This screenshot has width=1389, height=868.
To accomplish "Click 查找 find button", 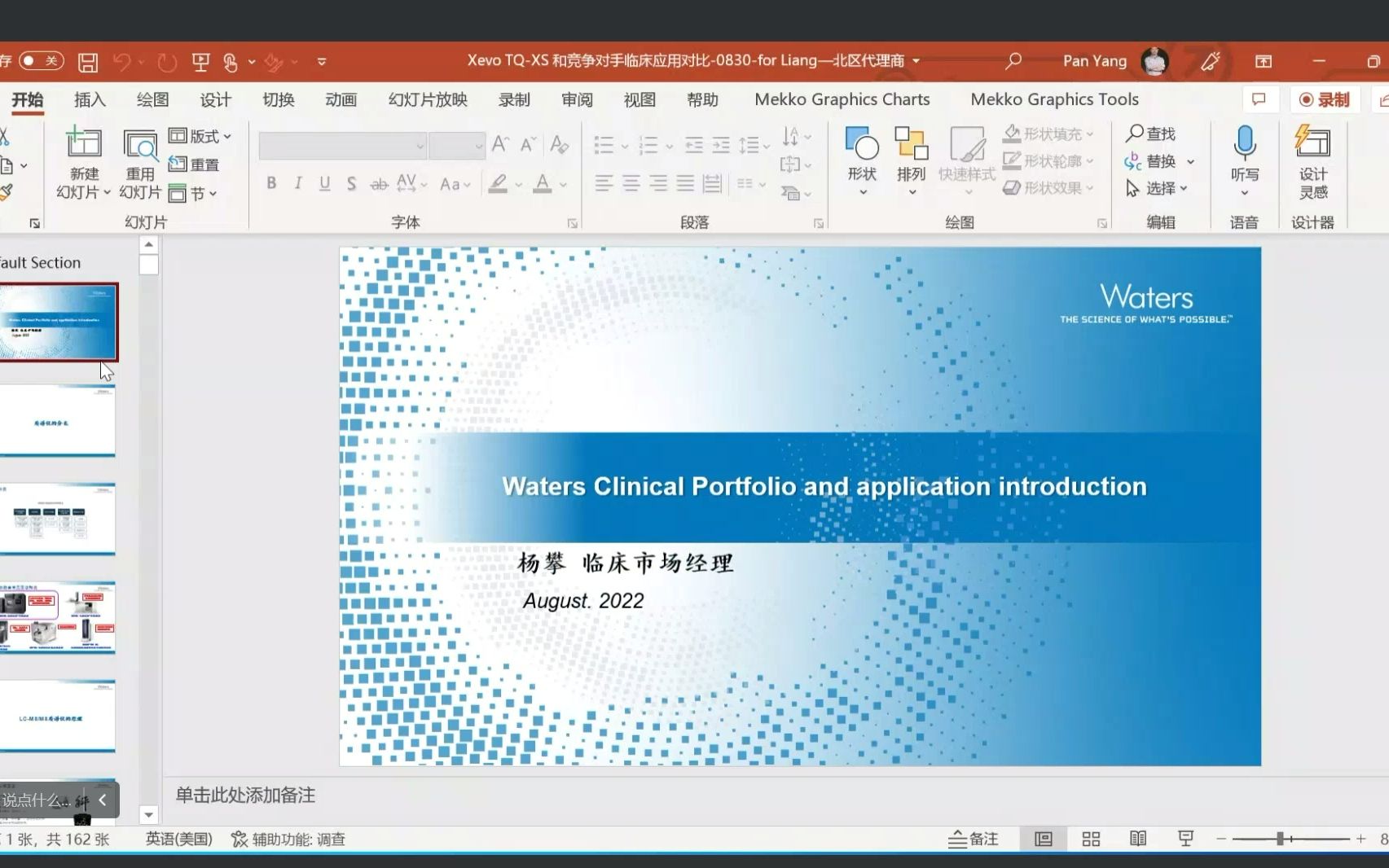I will [x=1150, y=134].
